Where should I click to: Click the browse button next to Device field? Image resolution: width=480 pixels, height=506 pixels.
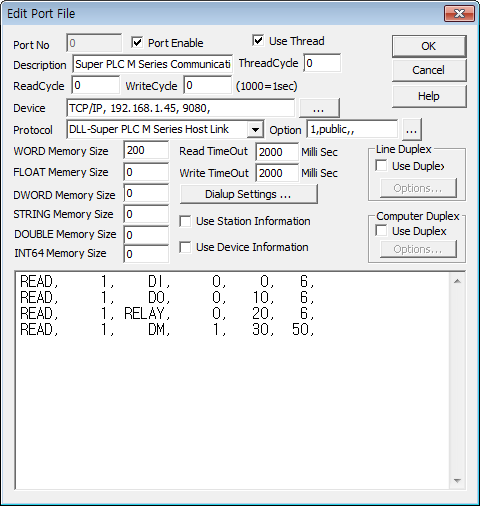pyautogui.click(x=319, y=108)
